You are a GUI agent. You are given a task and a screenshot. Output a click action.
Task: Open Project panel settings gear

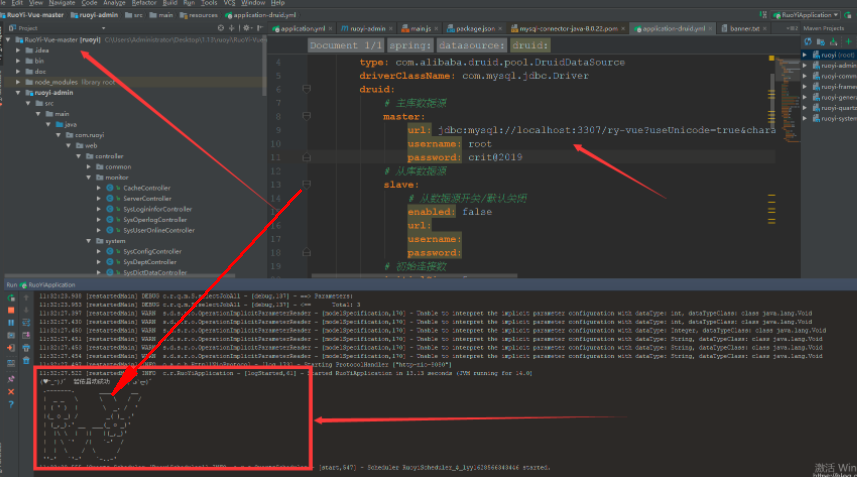point(247,28)
